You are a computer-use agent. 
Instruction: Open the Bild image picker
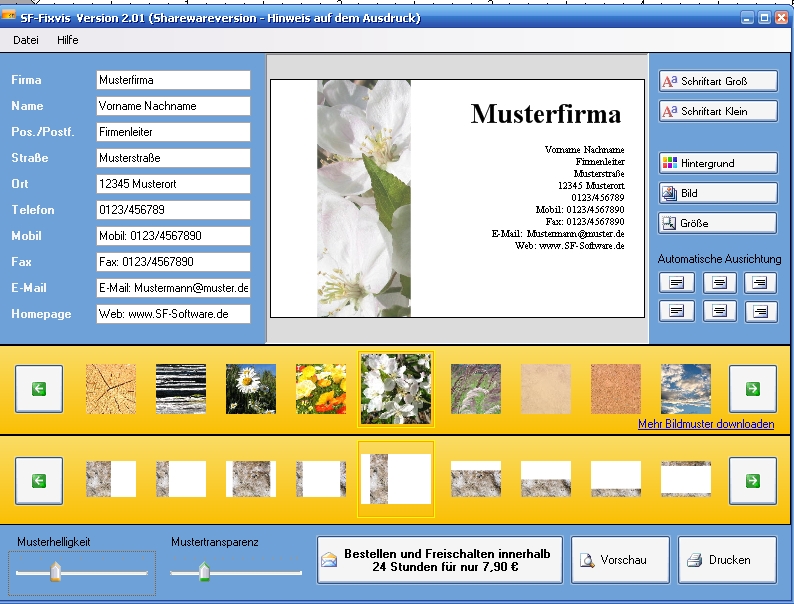(x=718, y=193)
